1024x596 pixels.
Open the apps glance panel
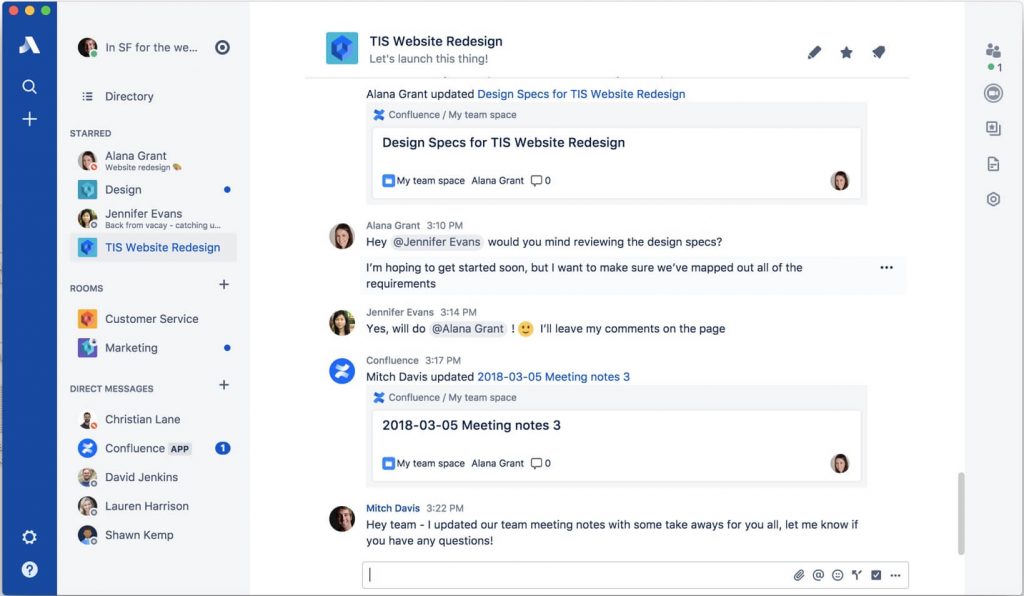coord(993,129)
